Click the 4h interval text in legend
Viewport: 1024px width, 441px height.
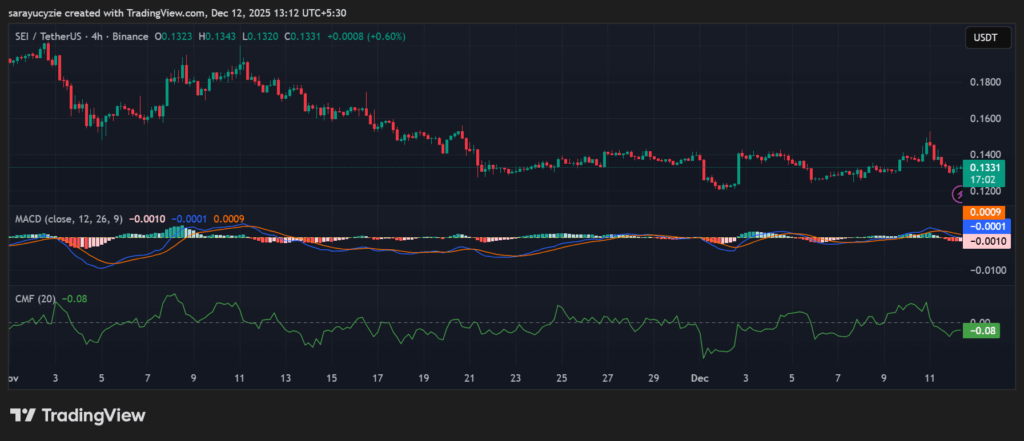tap(104, 37)
